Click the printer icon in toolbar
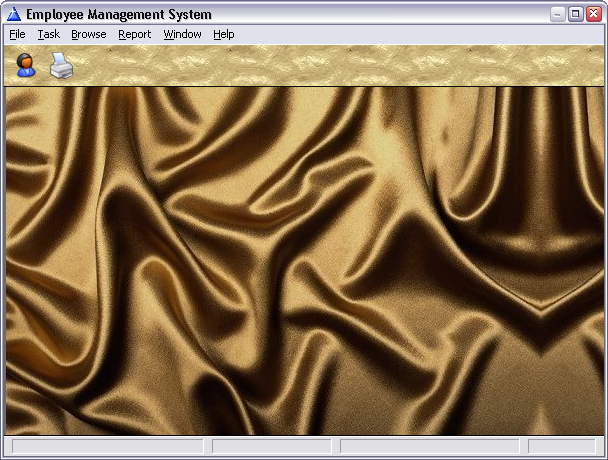Screen dimensions: 608x460 (61, 65)
